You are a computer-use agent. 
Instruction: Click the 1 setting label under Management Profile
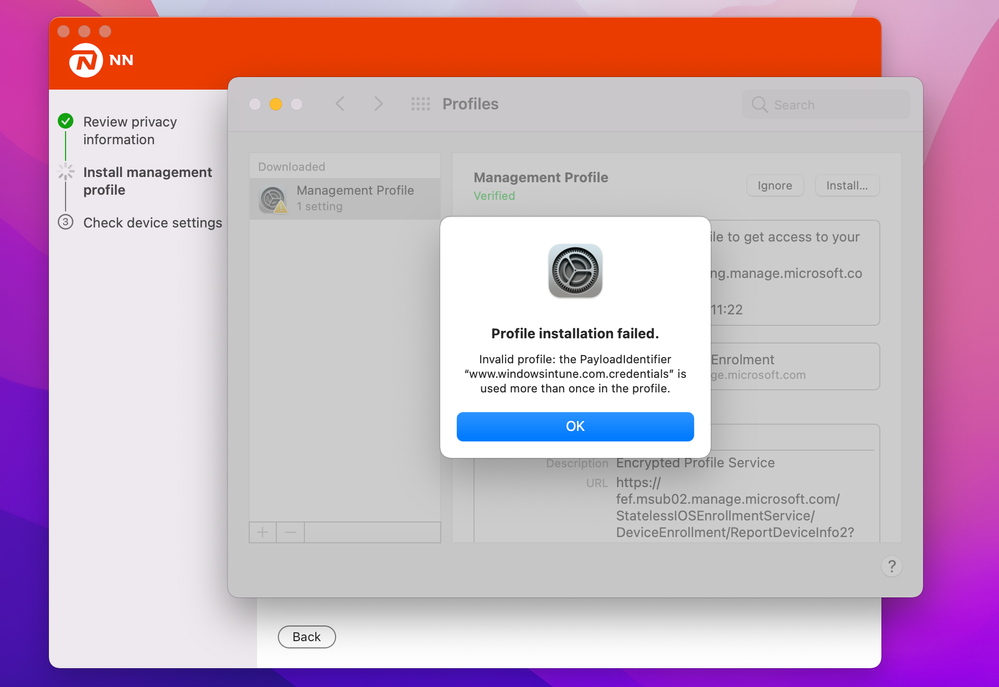point(319,206)
